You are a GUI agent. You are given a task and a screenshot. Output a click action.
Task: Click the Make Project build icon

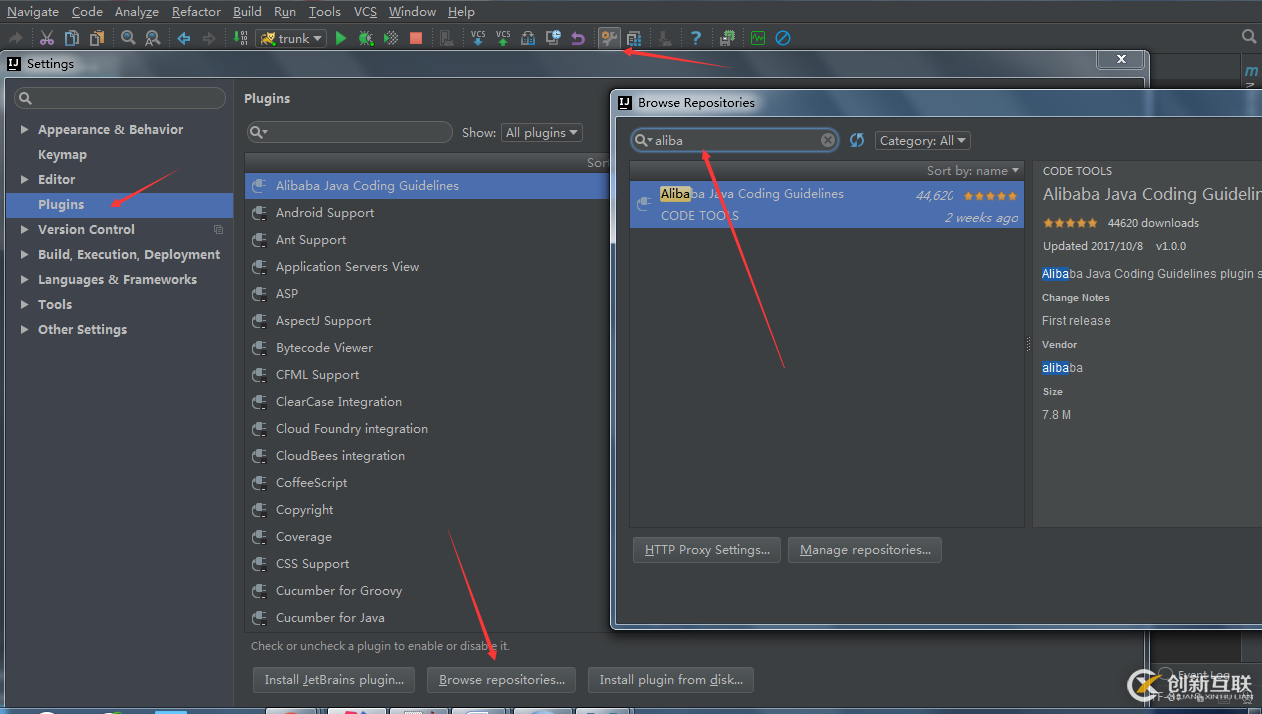click(x=240, y=38)
